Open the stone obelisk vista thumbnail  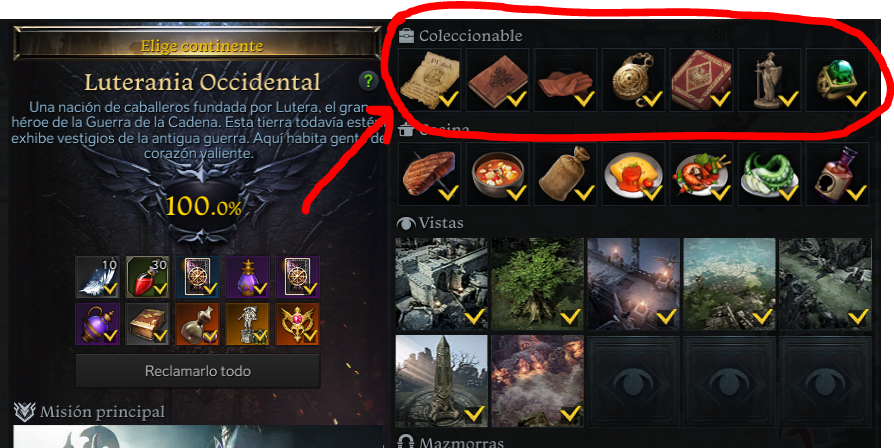pyautogui.click(x=441, y=381)
